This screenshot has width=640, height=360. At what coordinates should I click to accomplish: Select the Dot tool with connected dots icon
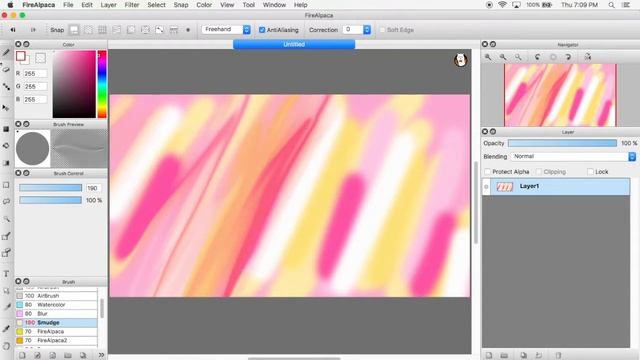[x=6, y=87]
